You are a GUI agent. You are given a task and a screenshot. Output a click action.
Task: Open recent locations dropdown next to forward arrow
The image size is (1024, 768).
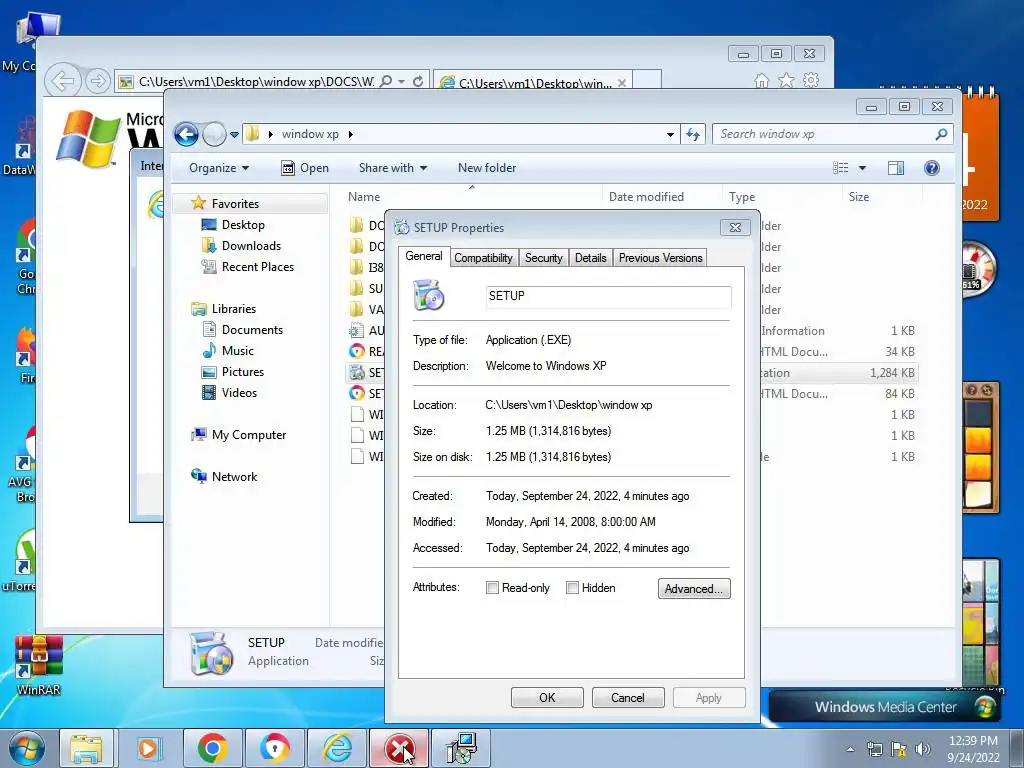234,135
